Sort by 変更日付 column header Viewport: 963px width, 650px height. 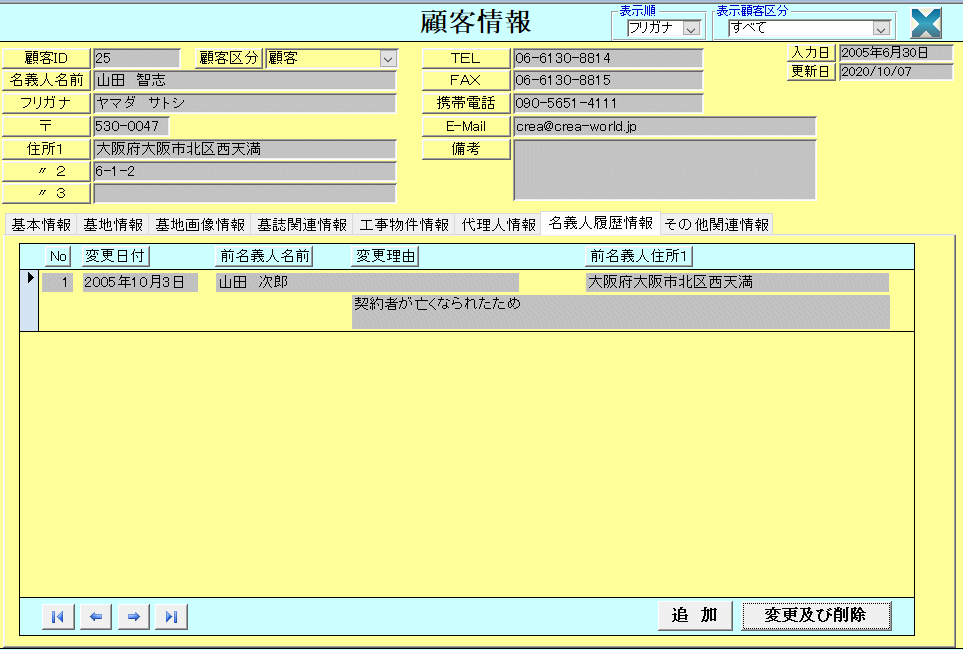pyautogui.click(x=115, y=256)
